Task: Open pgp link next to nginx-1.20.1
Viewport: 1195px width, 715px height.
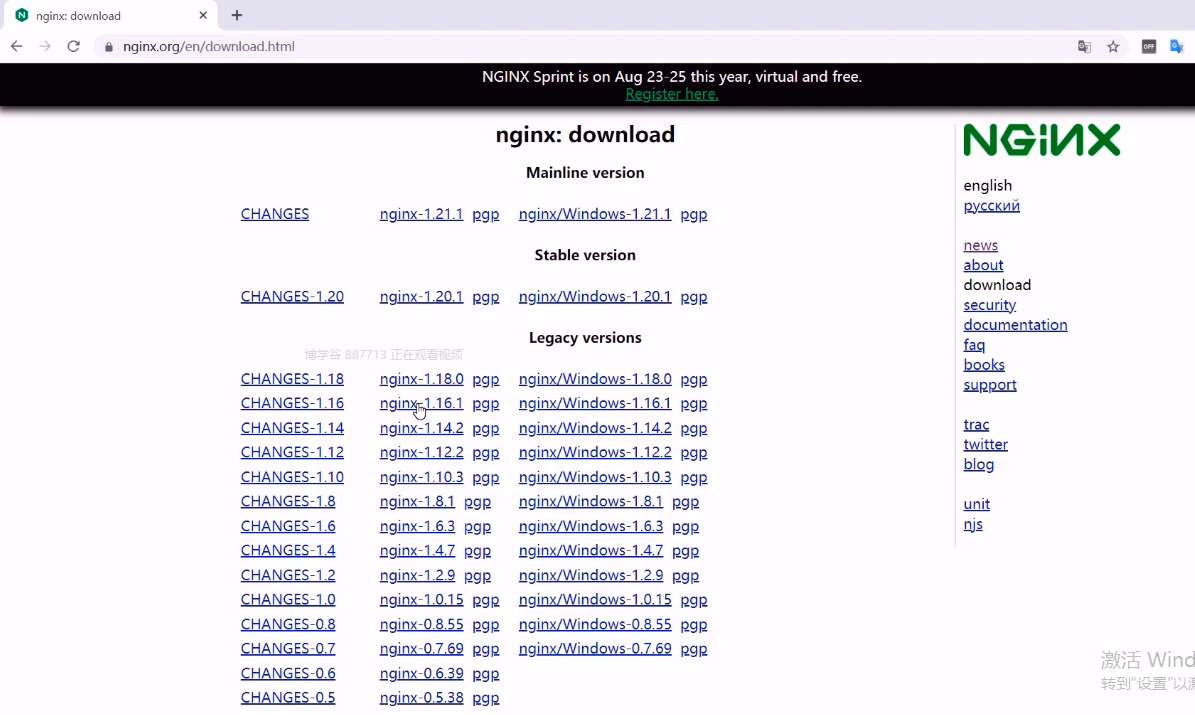Action: [485, 297]
